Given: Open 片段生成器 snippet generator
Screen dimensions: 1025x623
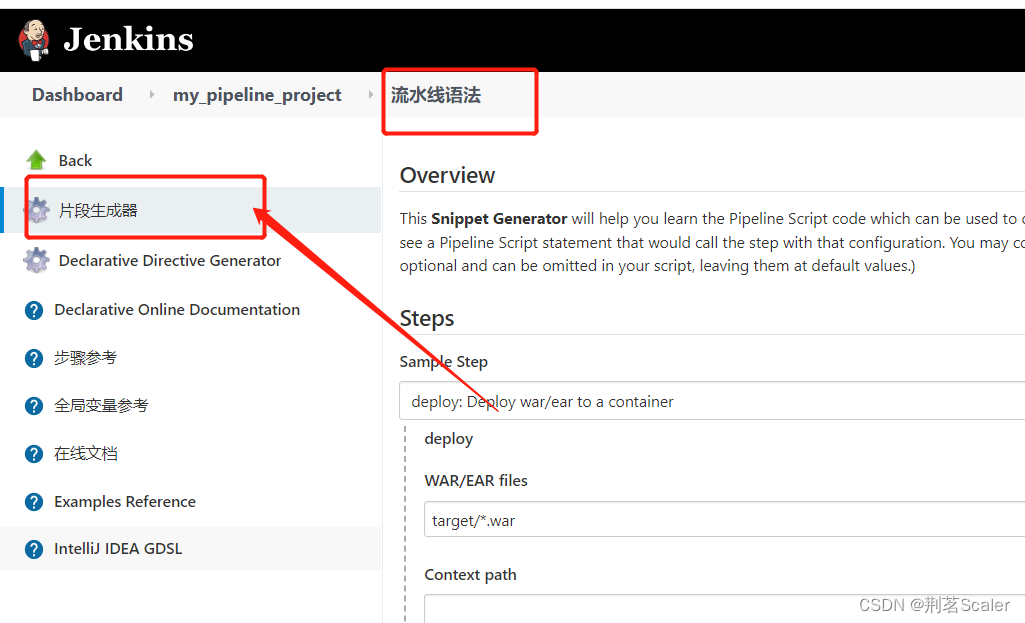Looking at the screenshot, I should (98, 210).
